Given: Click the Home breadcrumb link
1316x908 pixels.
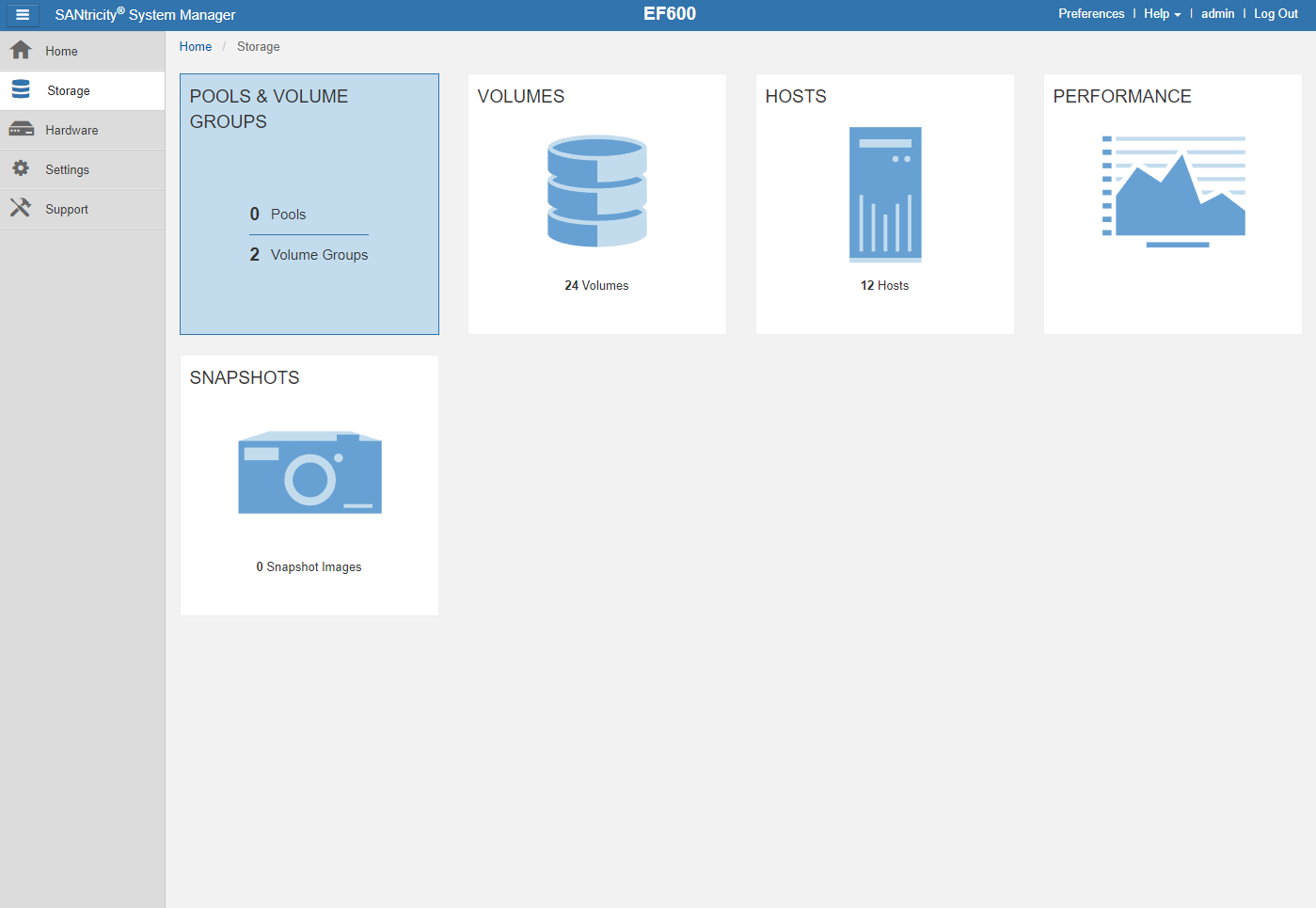Looking at the screenshot, I should (196, 46).
